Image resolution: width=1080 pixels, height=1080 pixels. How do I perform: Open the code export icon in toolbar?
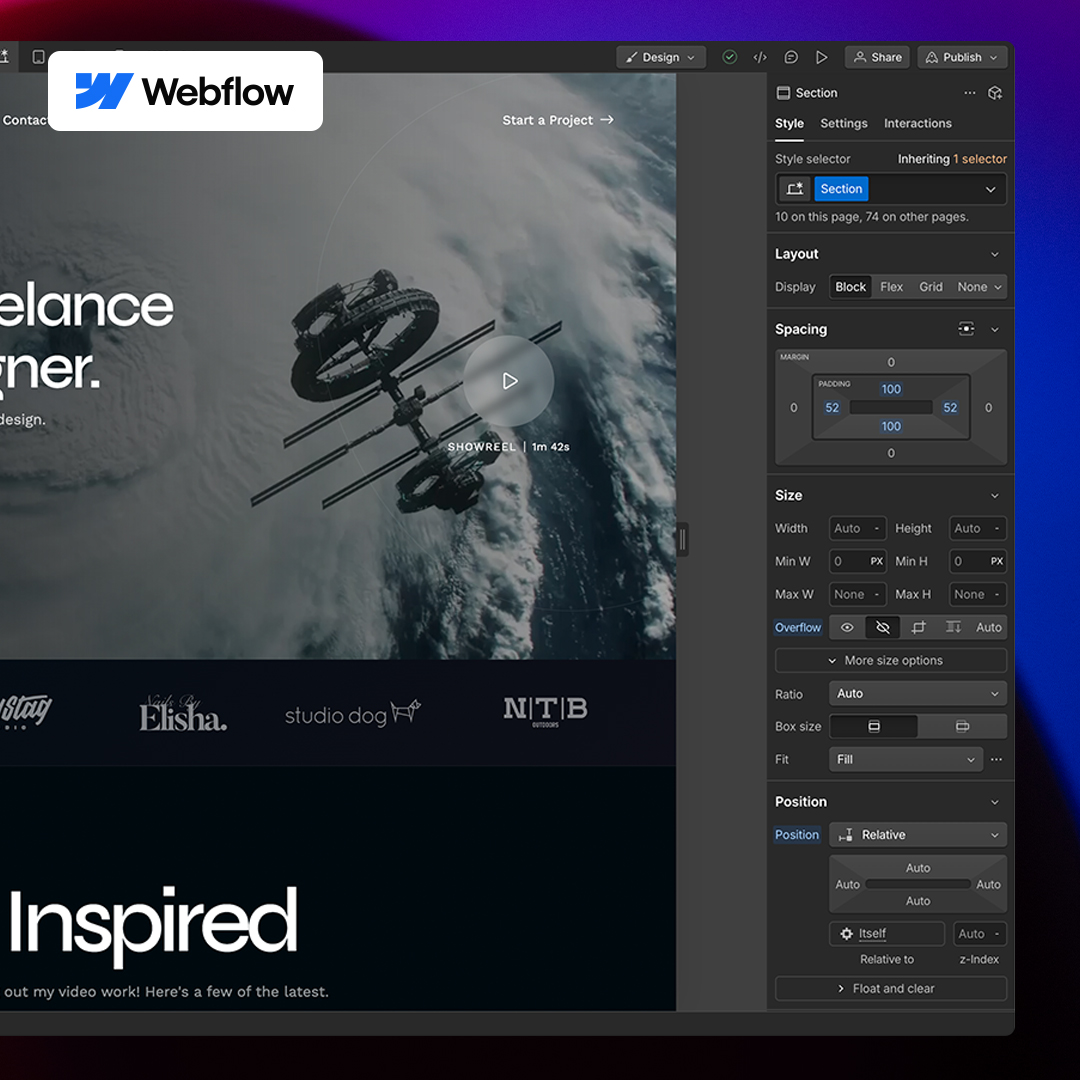(759, 57)
